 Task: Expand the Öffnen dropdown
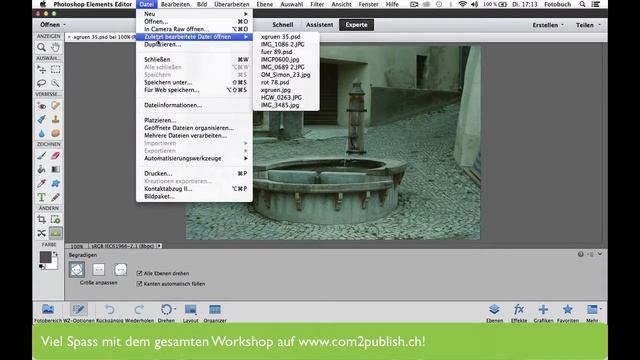click(x=53, y=25)
